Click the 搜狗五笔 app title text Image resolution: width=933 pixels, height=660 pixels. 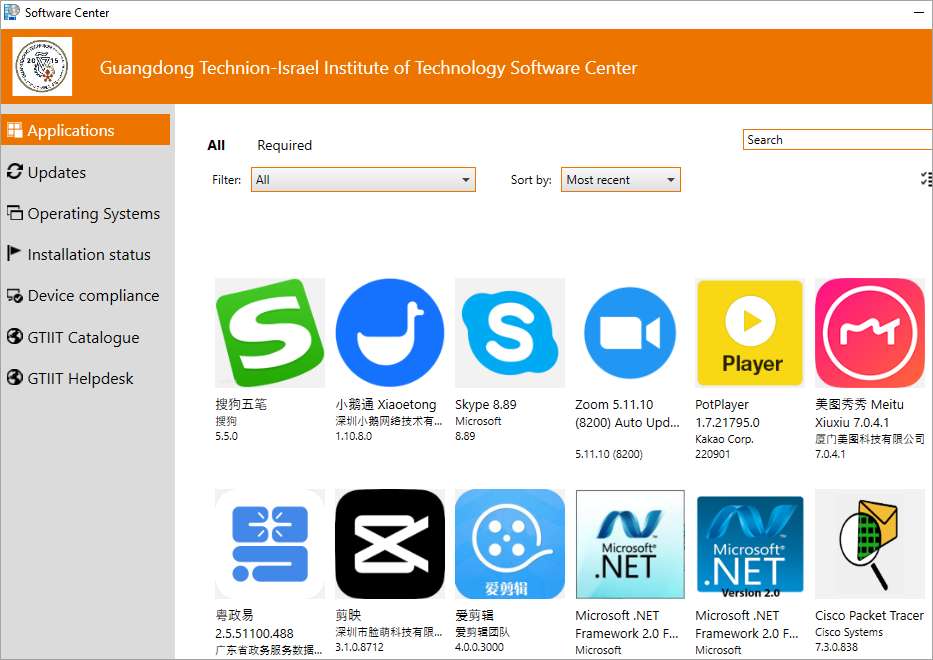[x=241, y=405]
